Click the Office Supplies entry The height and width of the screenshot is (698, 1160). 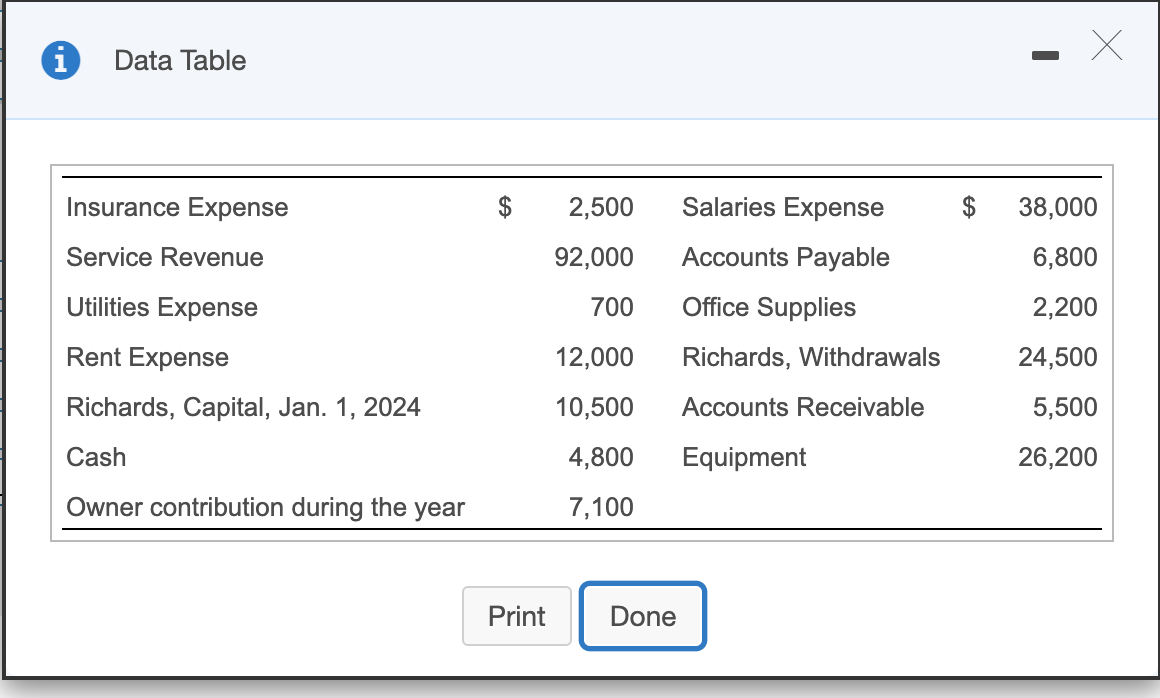(x=768, y=307)
